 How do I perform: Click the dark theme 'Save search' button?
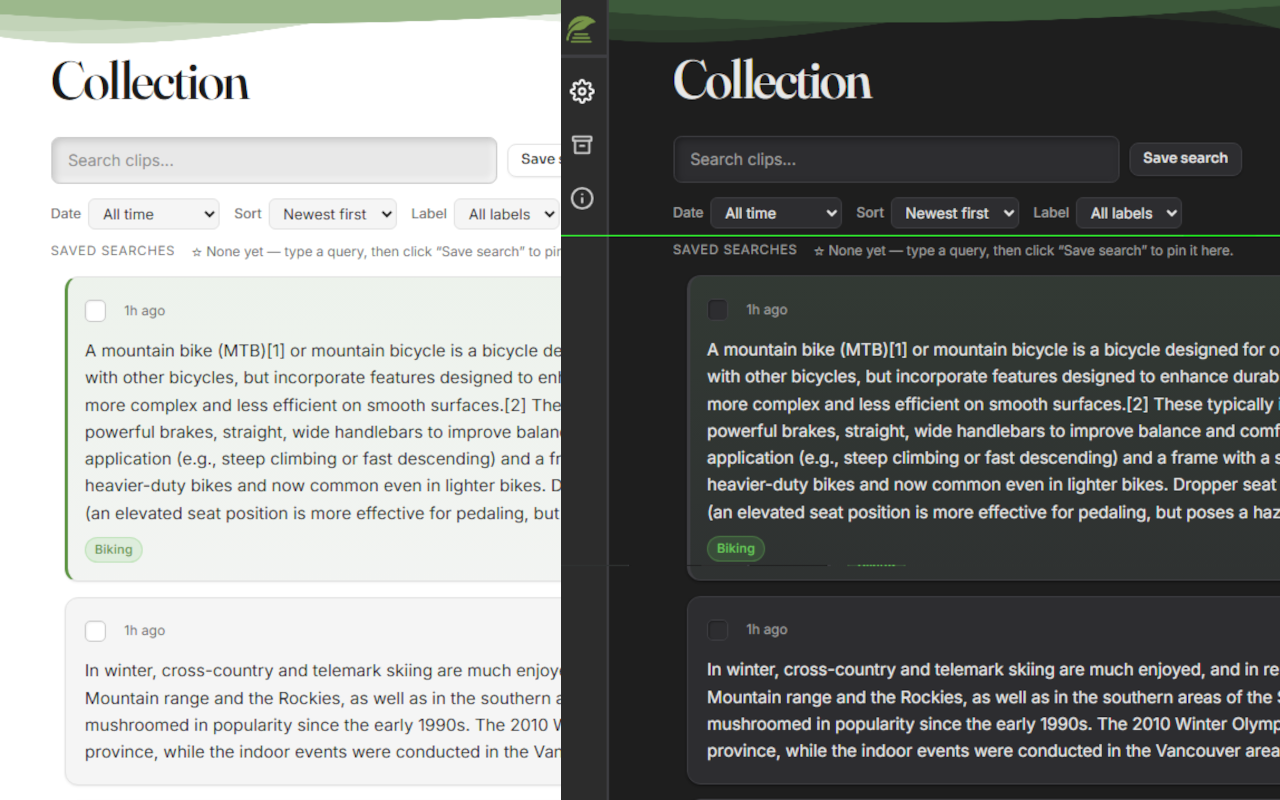[x=1185, y=158]
